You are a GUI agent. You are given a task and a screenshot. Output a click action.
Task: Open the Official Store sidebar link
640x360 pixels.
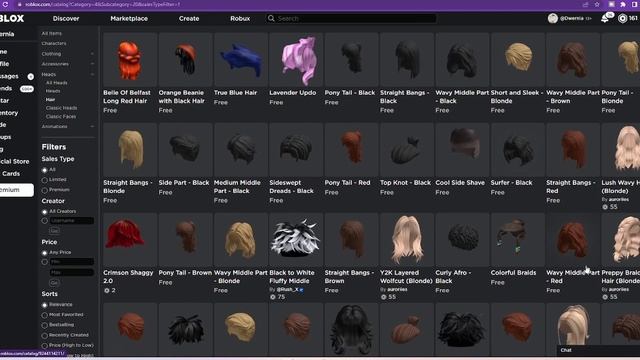click(15, 161)
